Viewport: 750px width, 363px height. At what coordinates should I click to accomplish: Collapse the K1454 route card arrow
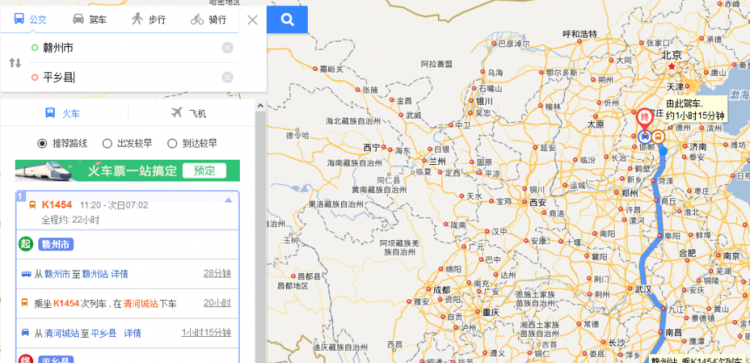229,200
